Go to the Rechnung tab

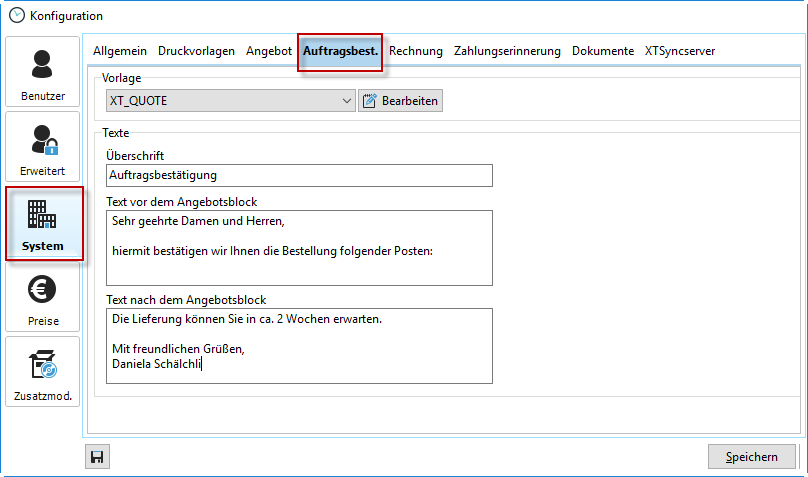(x=416, y=51)
